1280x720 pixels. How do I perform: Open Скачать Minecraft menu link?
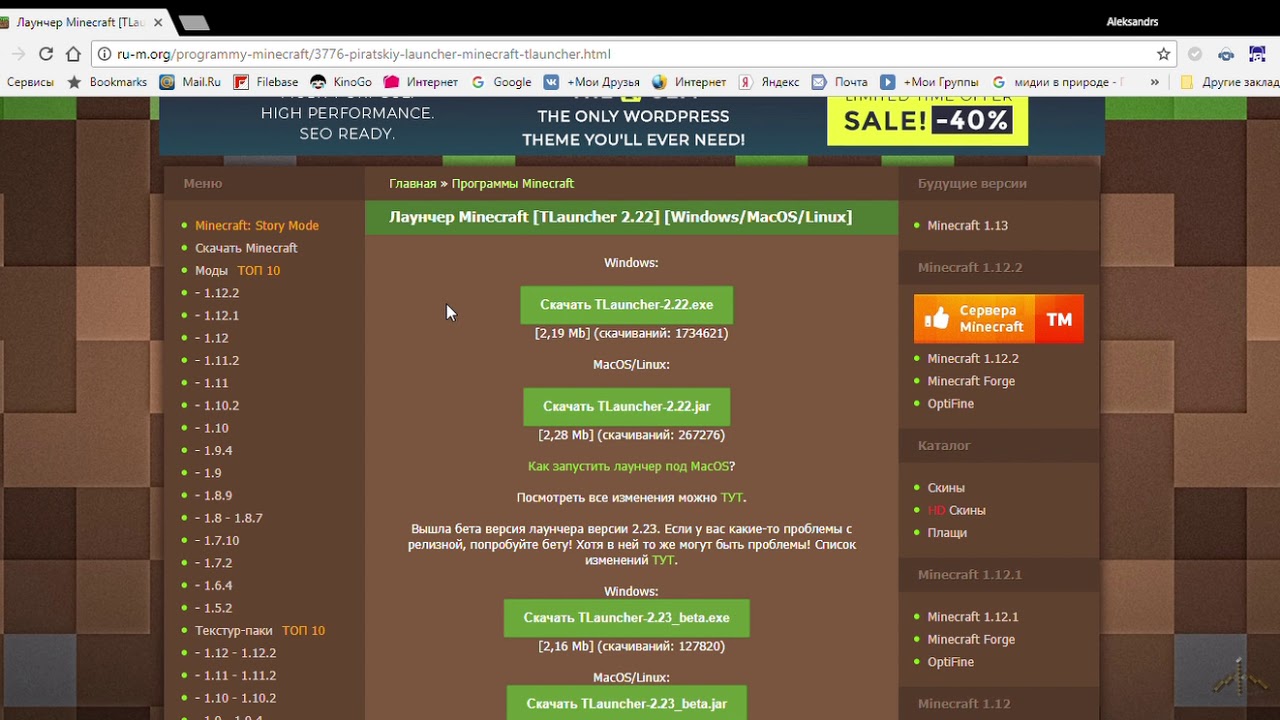tap(246, 248)
